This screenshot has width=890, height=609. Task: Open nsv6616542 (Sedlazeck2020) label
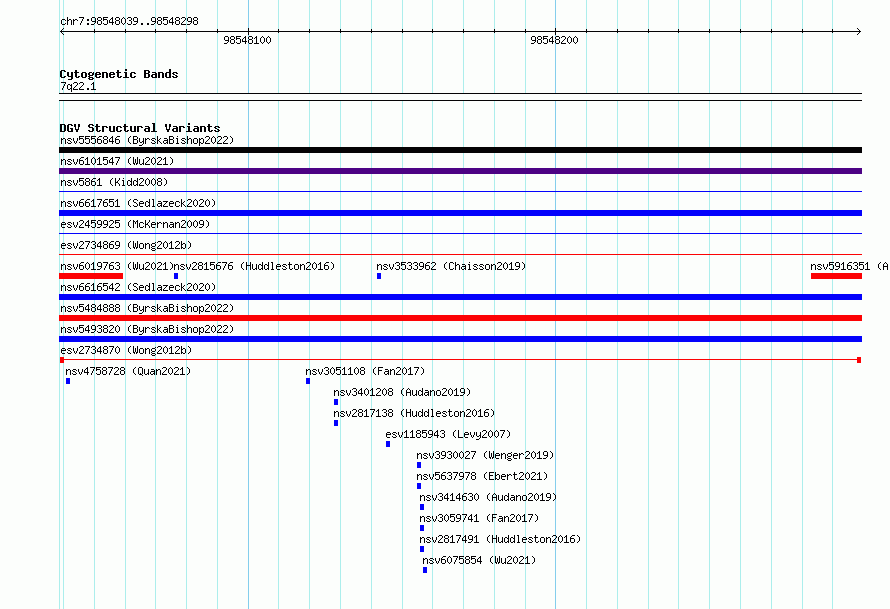138,287
